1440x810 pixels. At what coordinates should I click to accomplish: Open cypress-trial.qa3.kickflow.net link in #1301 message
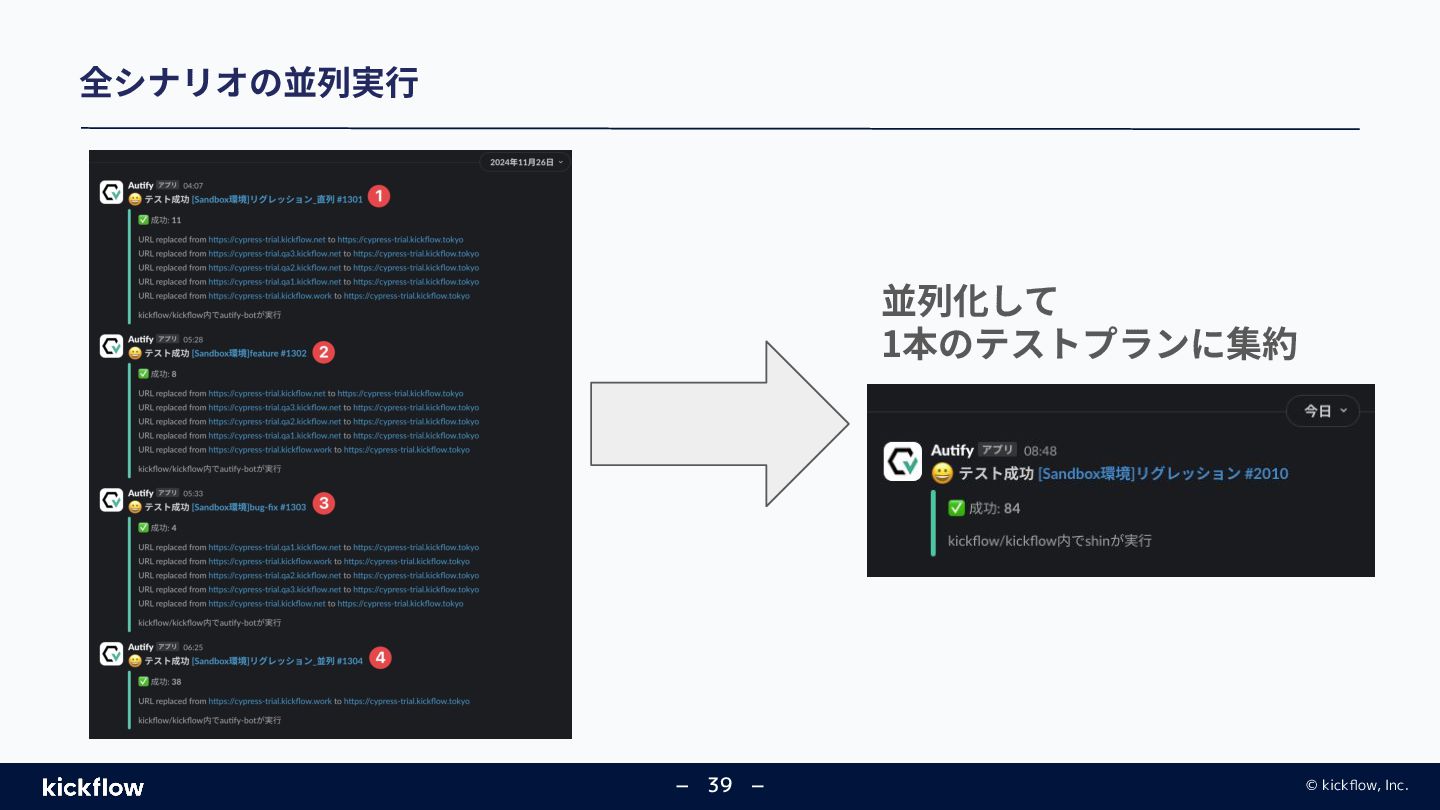pyautogui.click(x=275, y=254)
